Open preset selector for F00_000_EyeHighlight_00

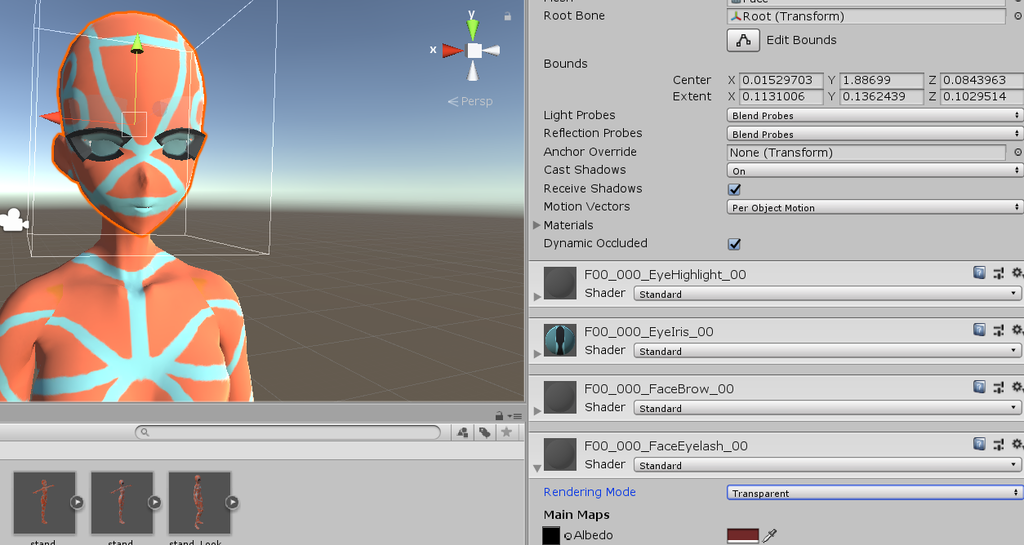pos(999,273)
